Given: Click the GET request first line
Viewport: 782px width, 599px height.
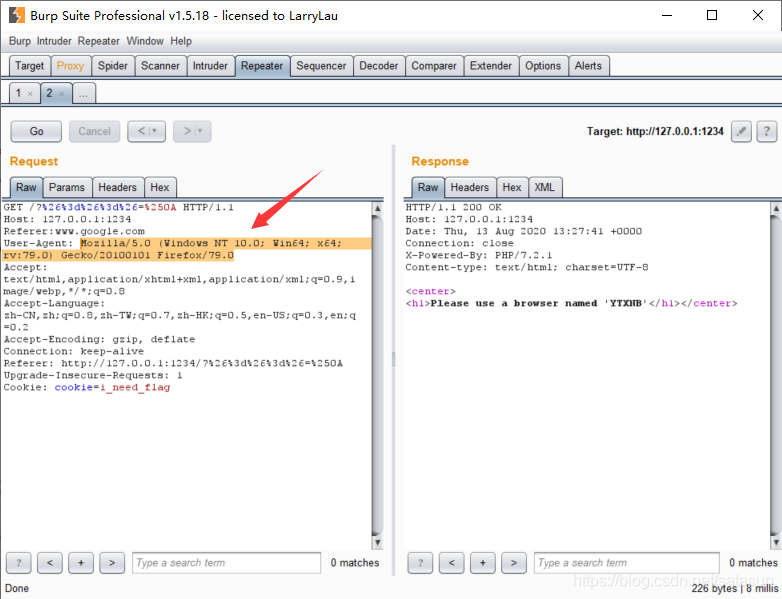Looking at the screenshot, I should click(x=119, y=207).
